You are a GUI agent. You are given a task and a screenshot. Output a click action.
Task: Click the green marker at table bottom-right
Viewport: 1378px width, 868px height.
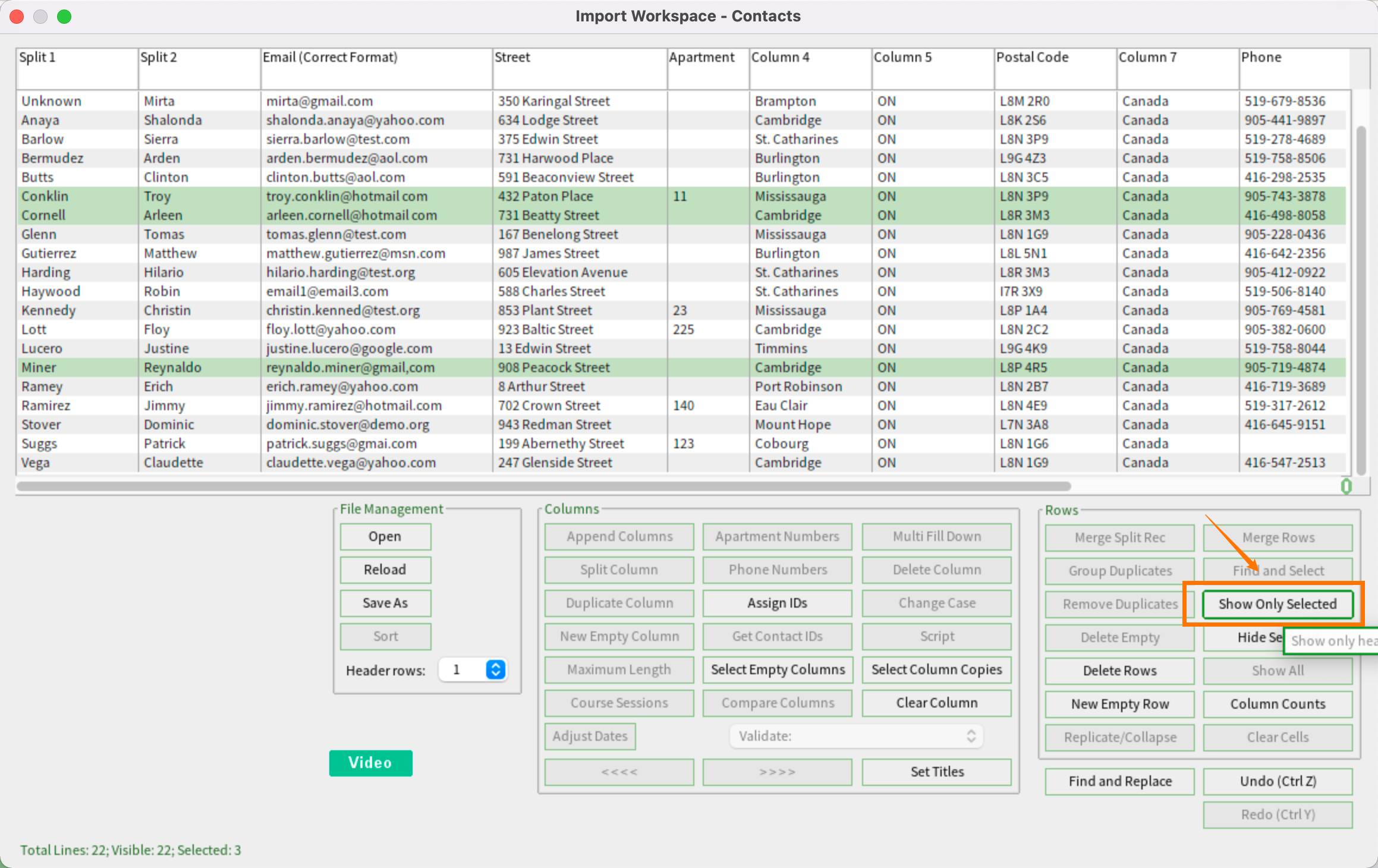[x=1346, y=486]
